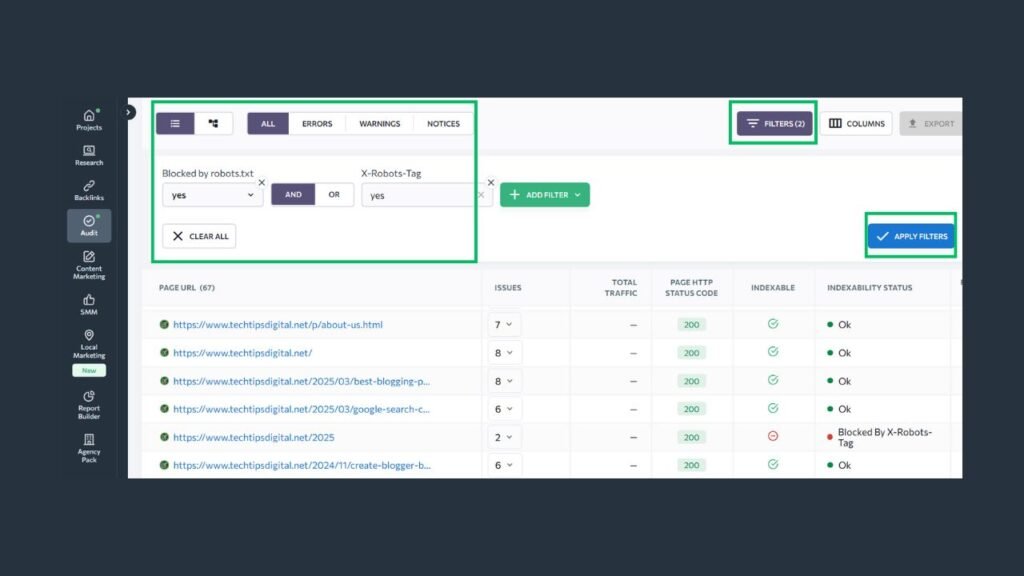Expand the 2 issues dropdown for /2025 row
The width and height of the screenshot is (1024, 576).
(x=504, y=438)
